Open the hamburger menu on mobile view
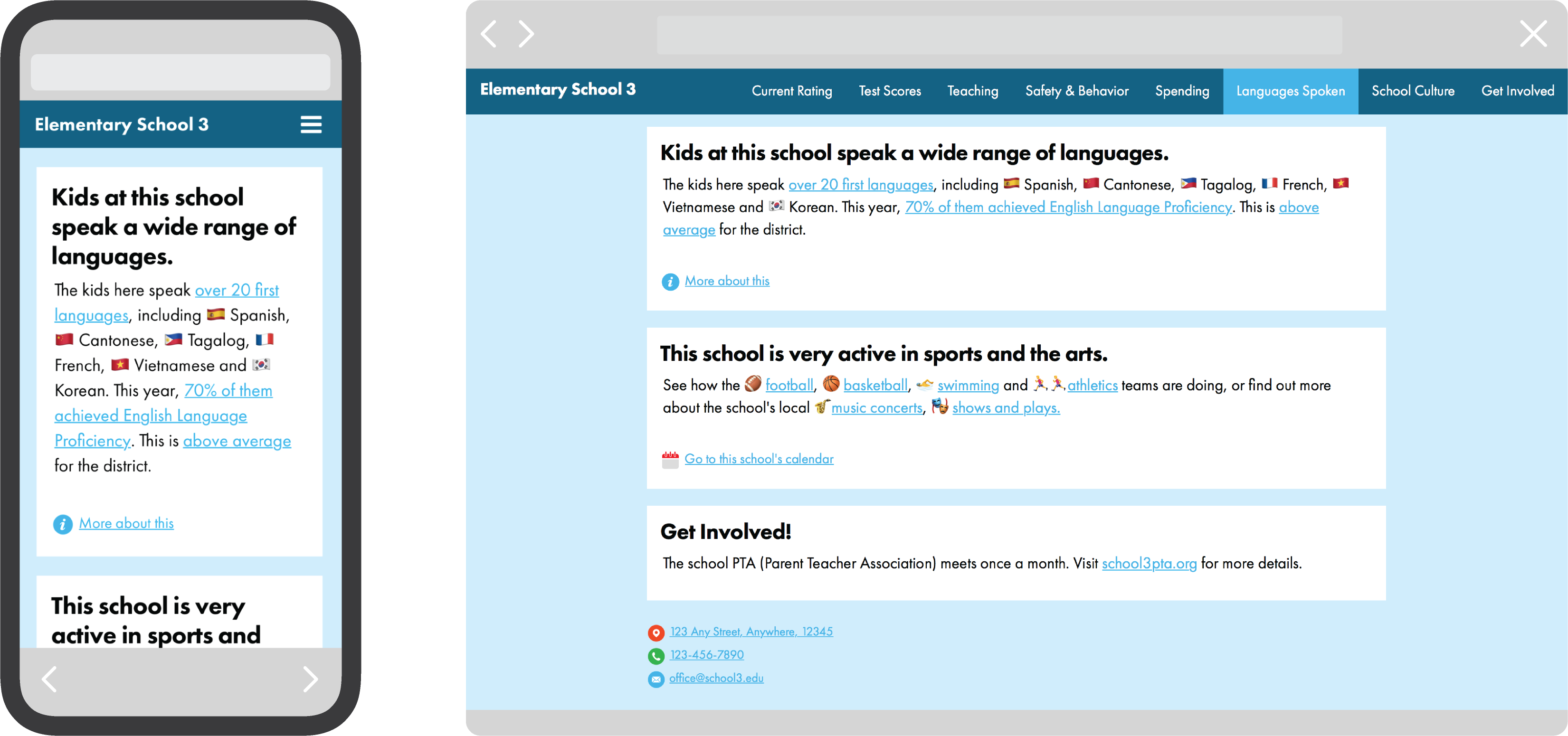The width and height of the screenshot is (1568, 736). point(311,125)
